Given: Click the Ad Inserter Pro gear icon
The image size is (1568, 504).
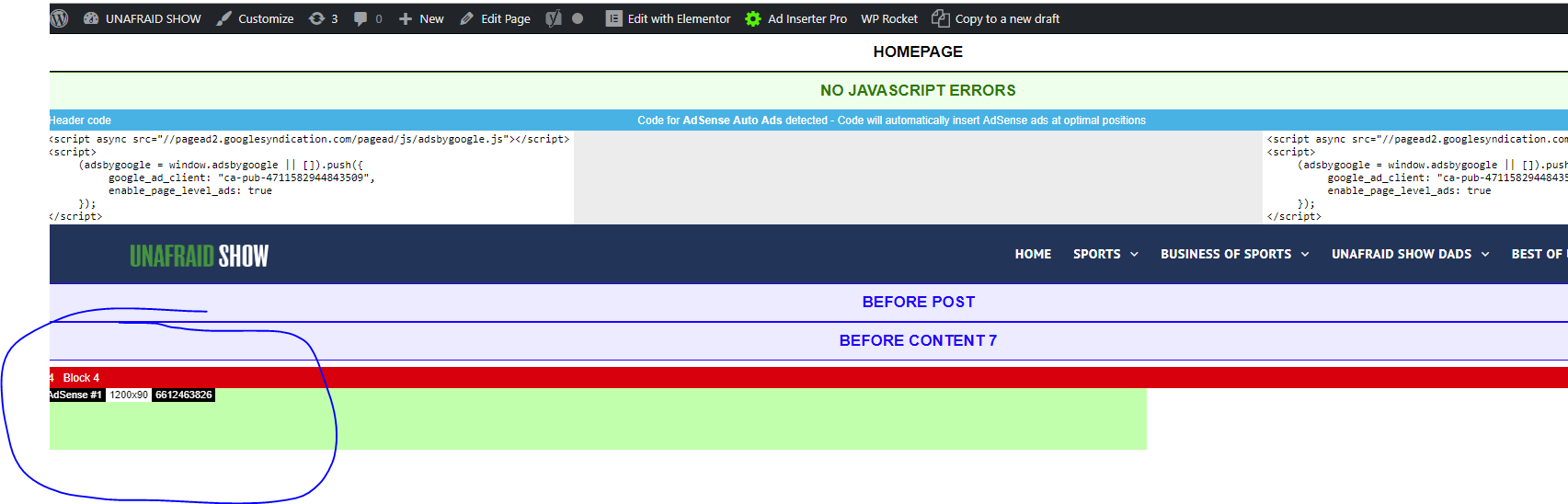Looking at the screenshot, I should pos(753,18).
